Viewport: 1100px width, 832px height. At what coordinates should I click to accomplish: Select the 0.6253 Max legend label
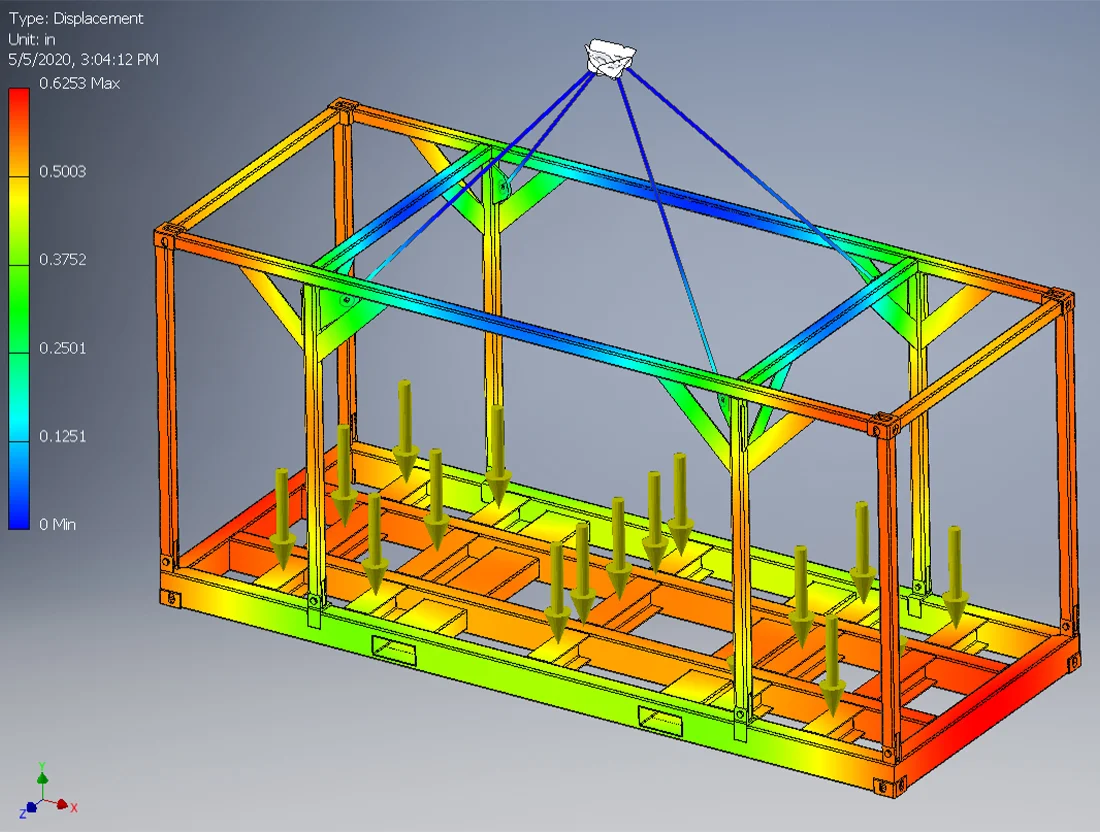(x=79, y=83)
